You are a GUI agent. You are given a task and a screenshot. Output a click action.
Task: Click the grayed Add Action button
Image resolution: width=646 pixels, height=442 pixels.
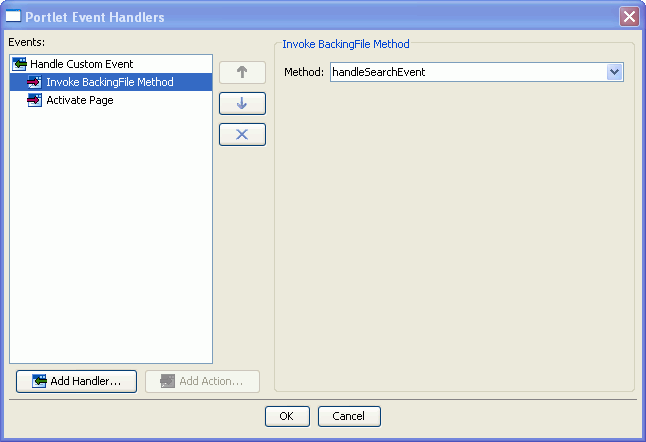[202, 381]
